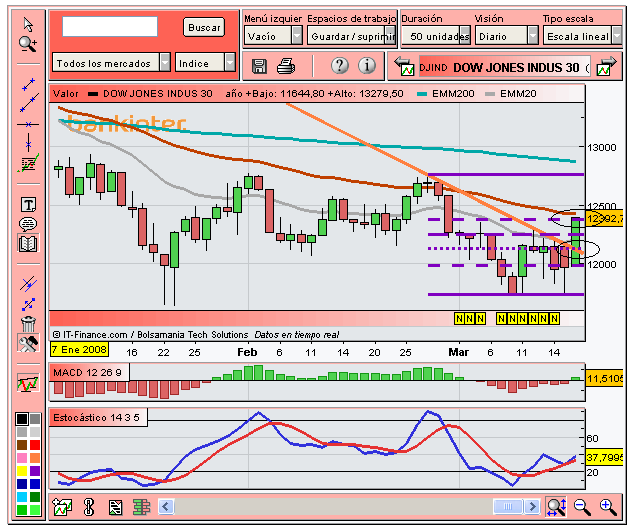Click the 'EMM20' legend entry
632x531 pixels.
(x=510, y=94)
